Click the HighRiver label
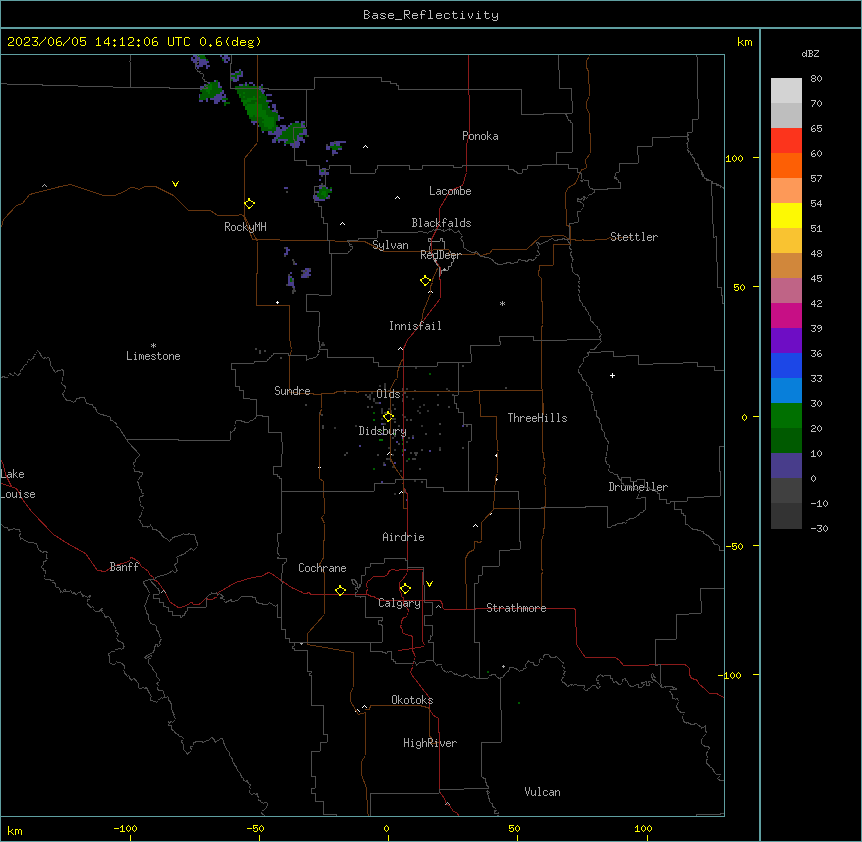The height and width of the screenshot is (842, 862). (430, 743)
